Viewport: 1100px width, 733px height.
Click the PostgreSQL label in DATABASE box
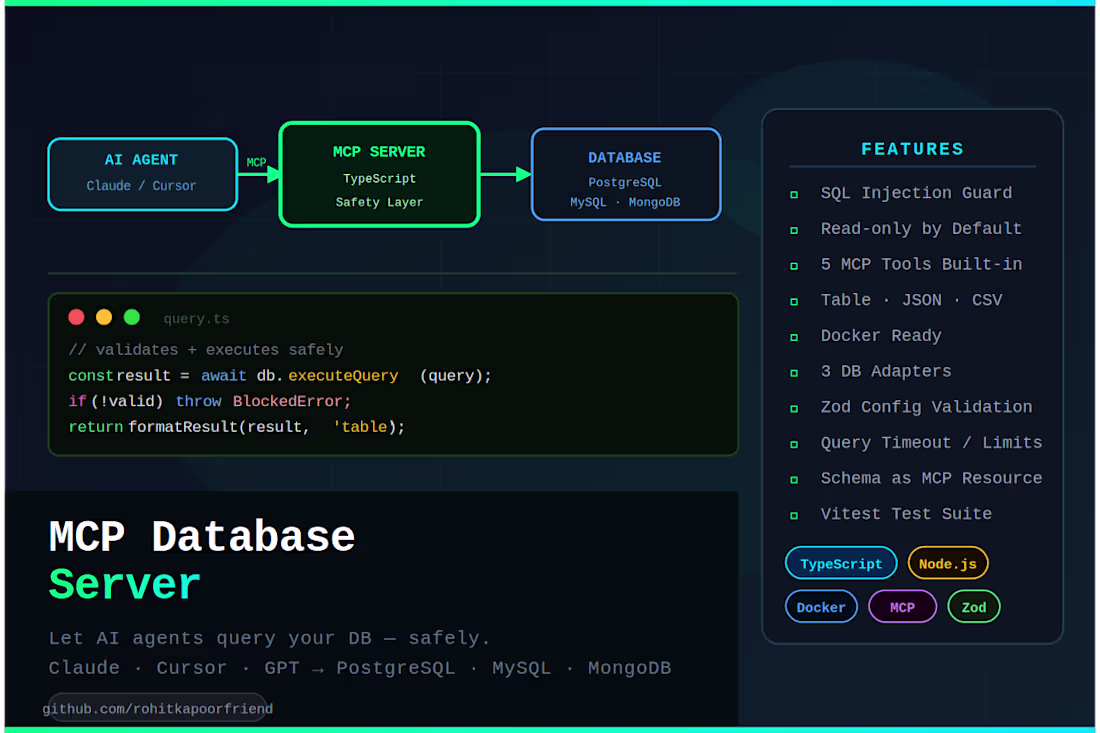tap(624, 182)
